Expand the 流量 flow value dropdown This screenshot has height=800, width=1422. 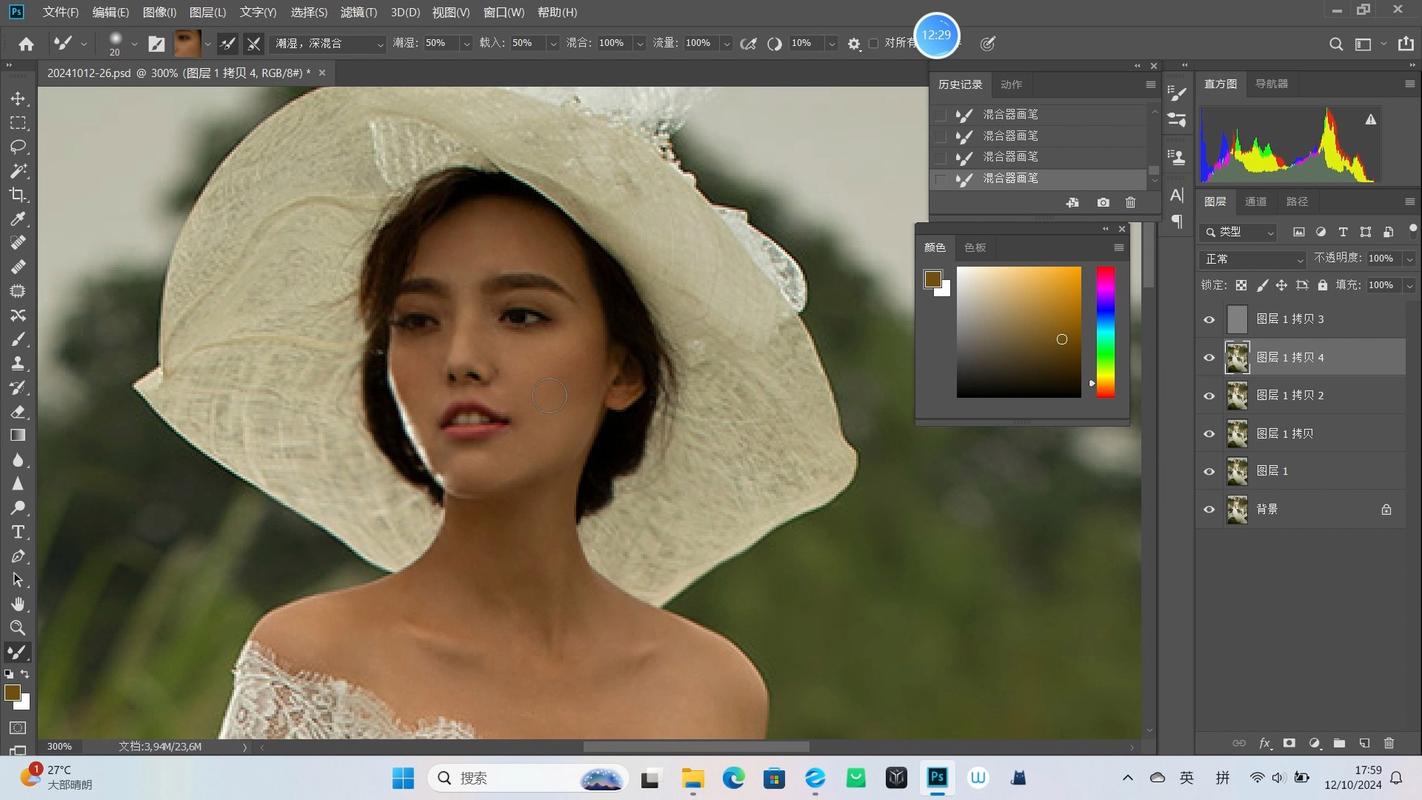tap(726, 44)
